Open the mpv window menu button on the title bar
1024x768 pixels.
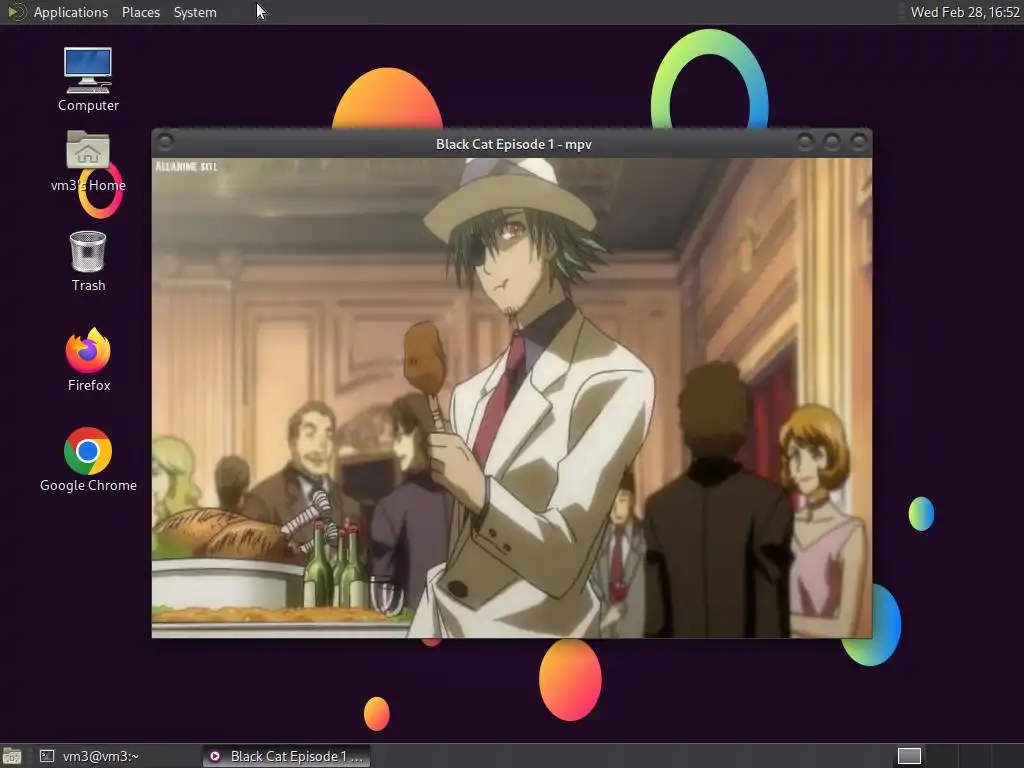pyautogui.click(x=165, y=142)
